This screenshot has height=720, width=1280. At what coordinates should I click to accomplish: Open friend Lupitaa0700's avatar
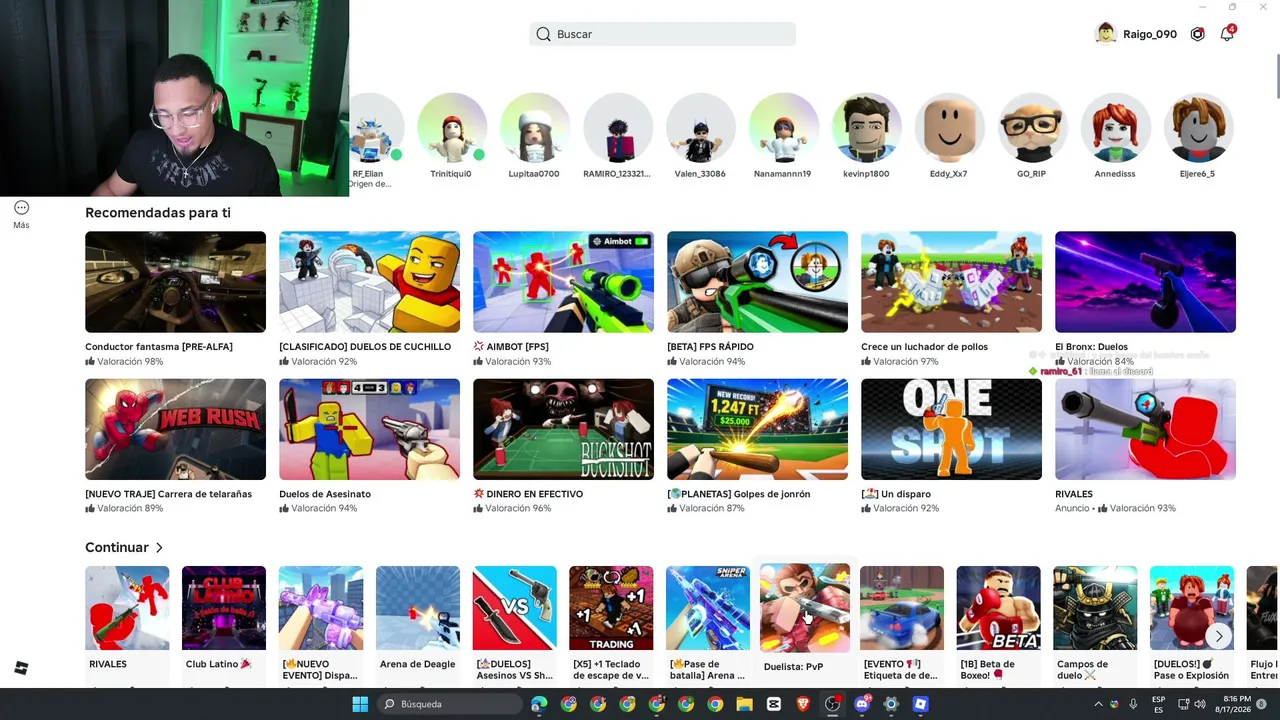click(x=534, y=127)
